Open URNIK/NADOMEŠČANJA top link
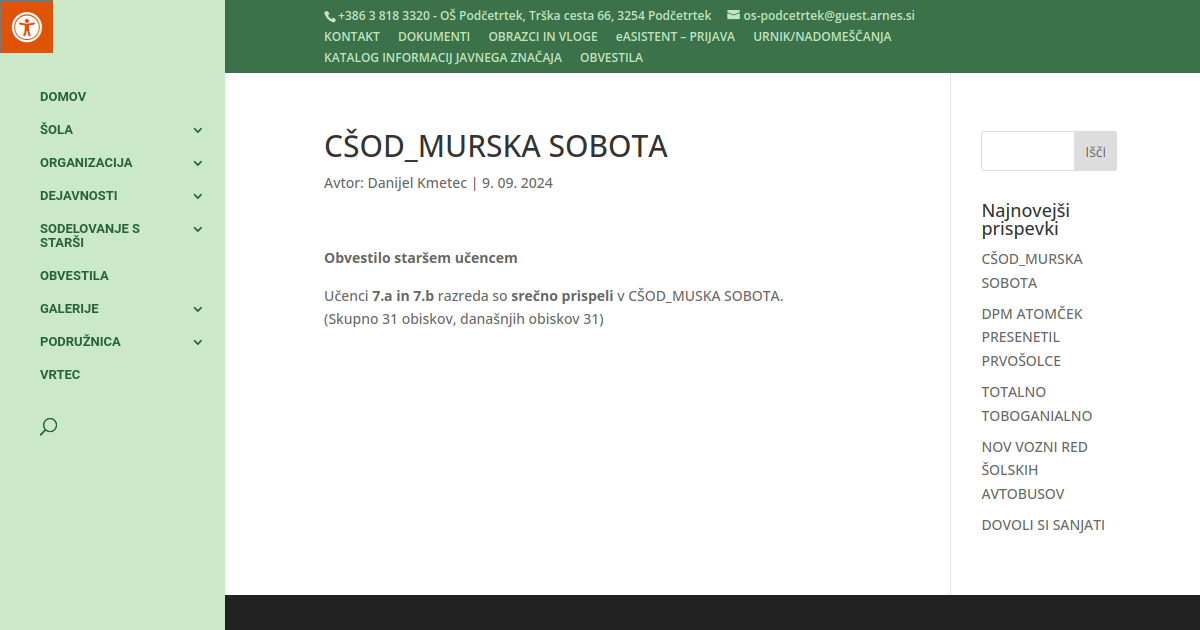The image size is (1200, 630). coord(822,37)
